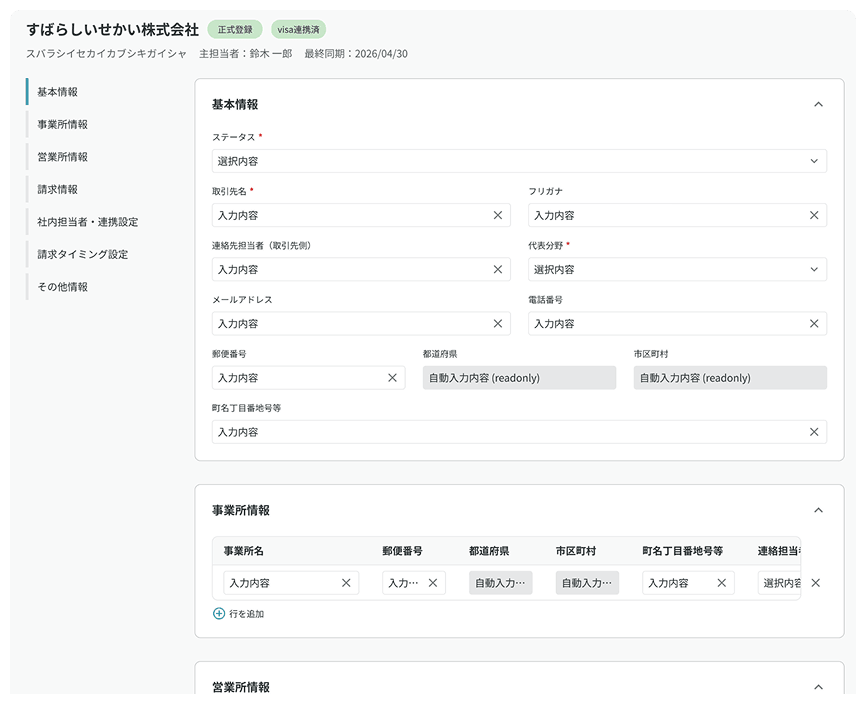Select 基本情報 in the side navigation

click(x=57, y=92)
